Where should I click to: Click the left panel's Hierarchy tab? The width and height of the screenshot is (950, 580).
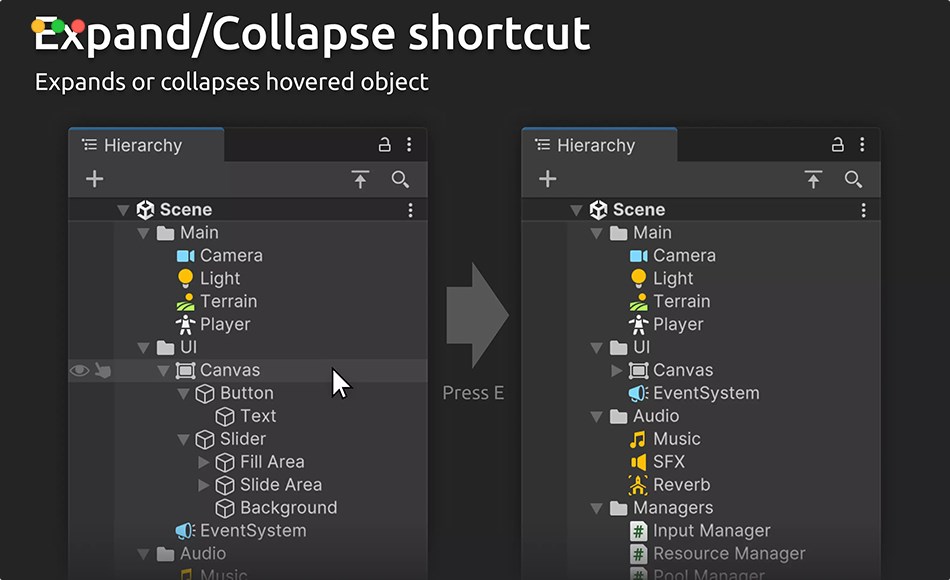(133, 144)
